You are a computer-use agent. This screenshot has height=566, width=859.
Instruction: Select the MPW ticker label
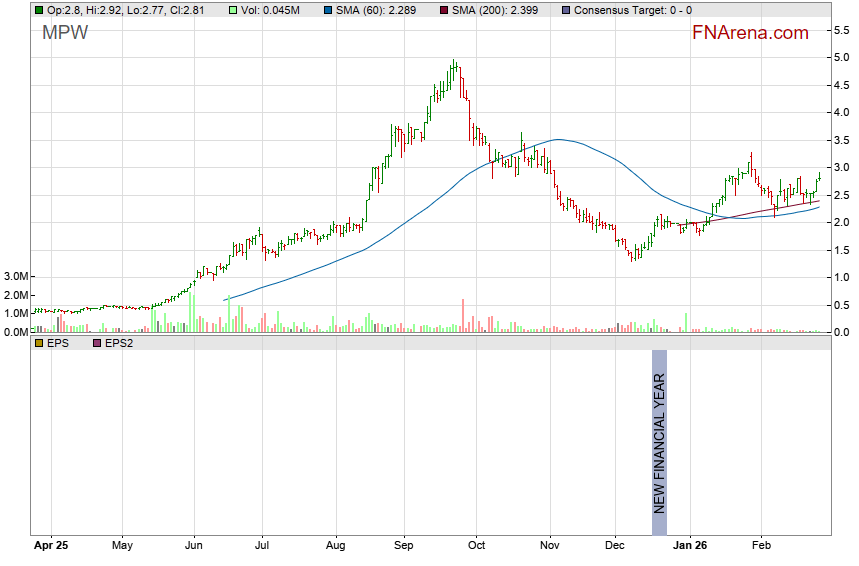(65, 33)
